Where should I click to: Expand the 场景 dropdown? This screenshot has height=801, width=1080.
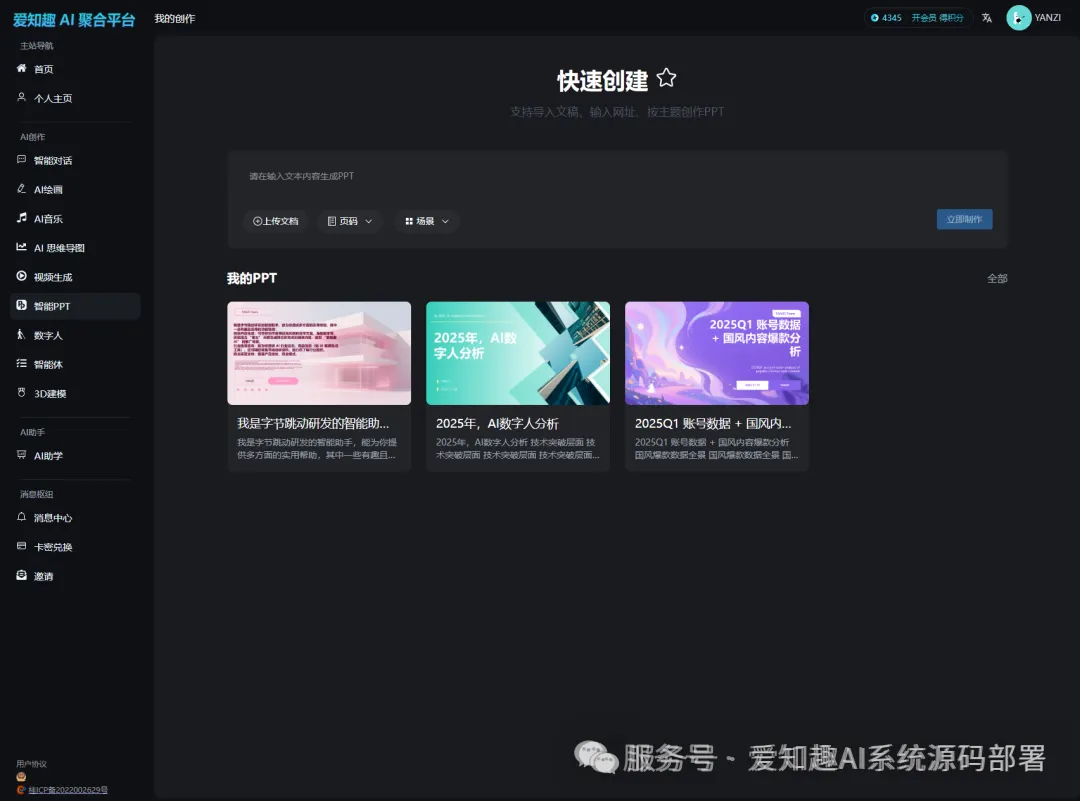click(427, 221)
